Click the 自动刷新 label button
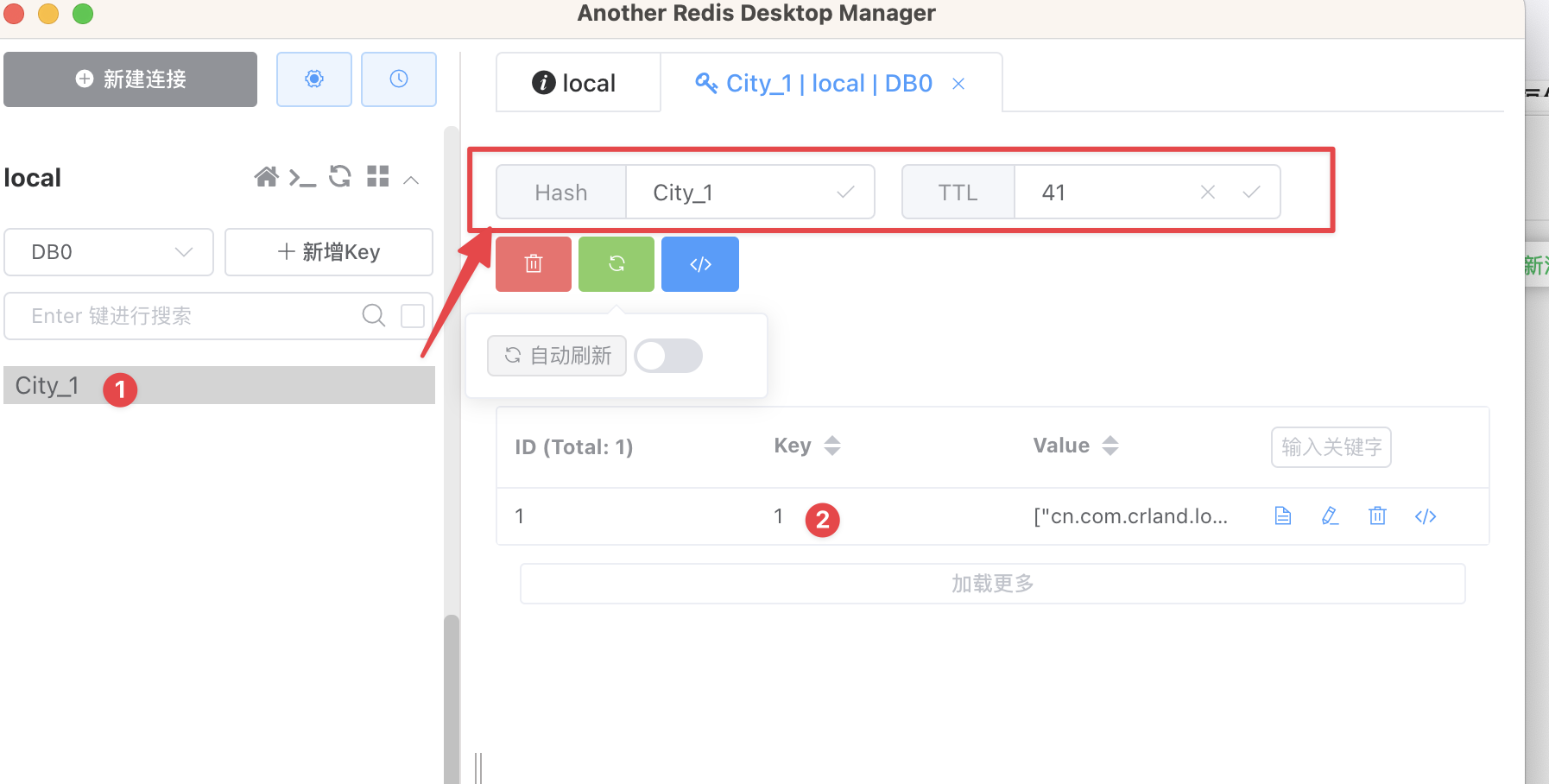 557,356
